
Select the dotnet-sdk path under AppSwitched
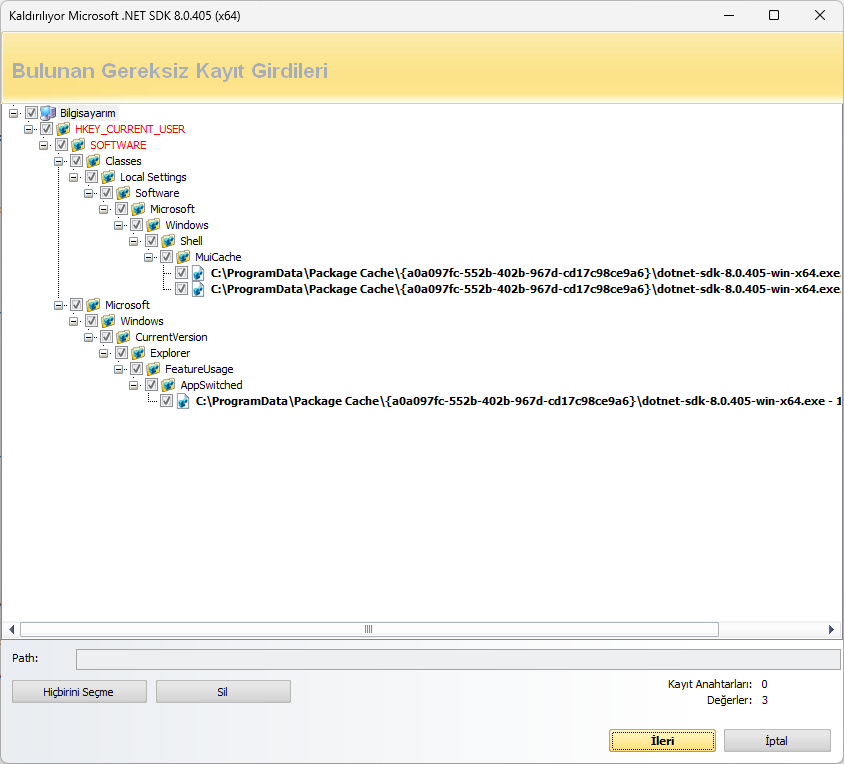click(518, 401)
